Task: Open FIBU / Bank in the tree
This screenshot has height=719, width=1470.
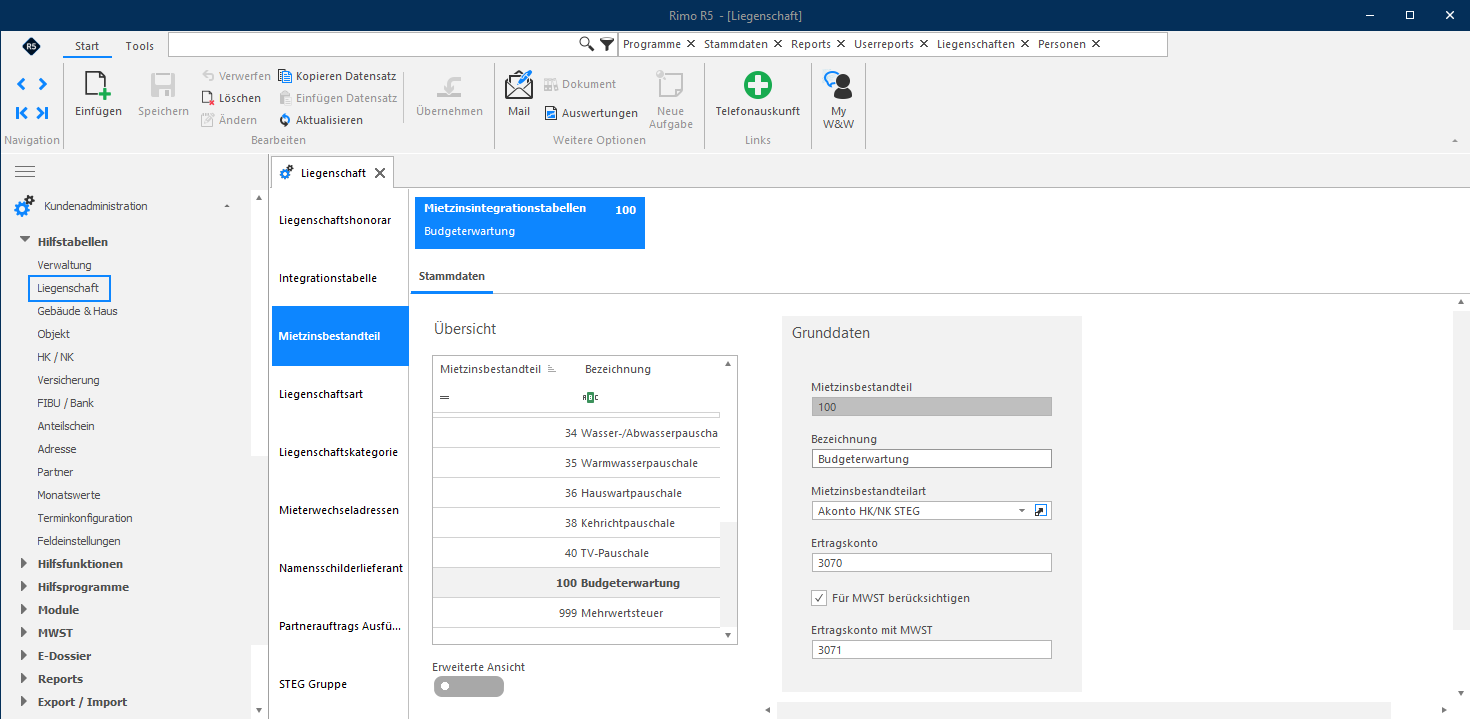Action: pyautogui.click(x=65, y=403)
